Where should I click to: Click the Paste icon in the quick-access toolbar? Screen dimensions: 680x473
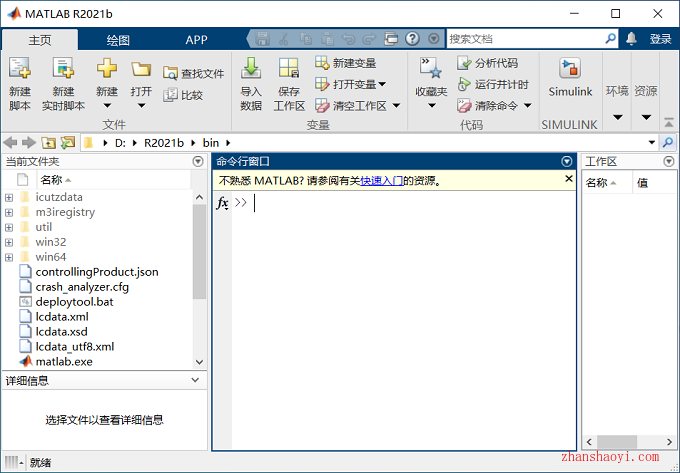[327, 39]
